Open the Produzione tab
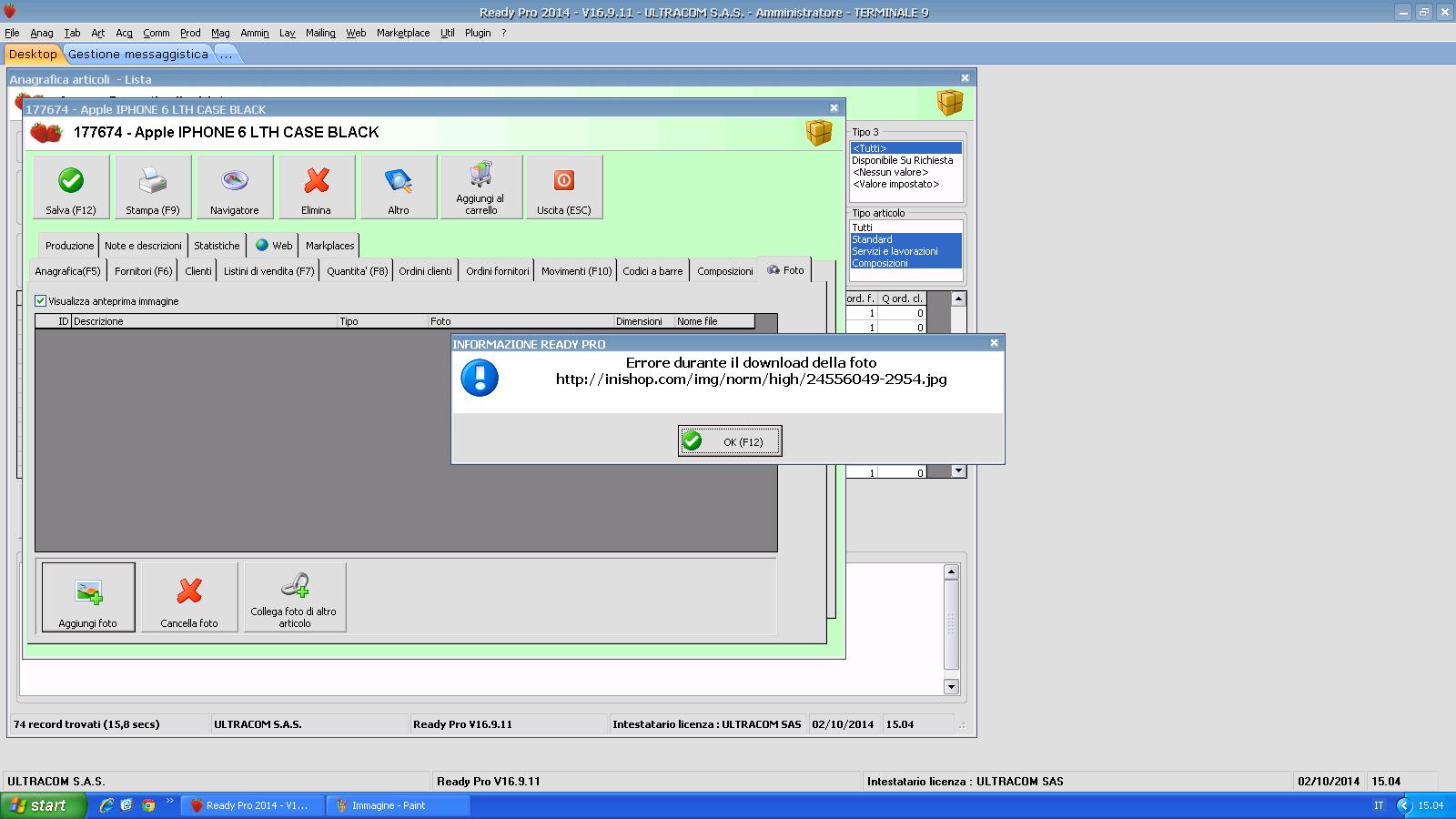The height and width of the screenshot is (819, 1456). click(70, 246)
